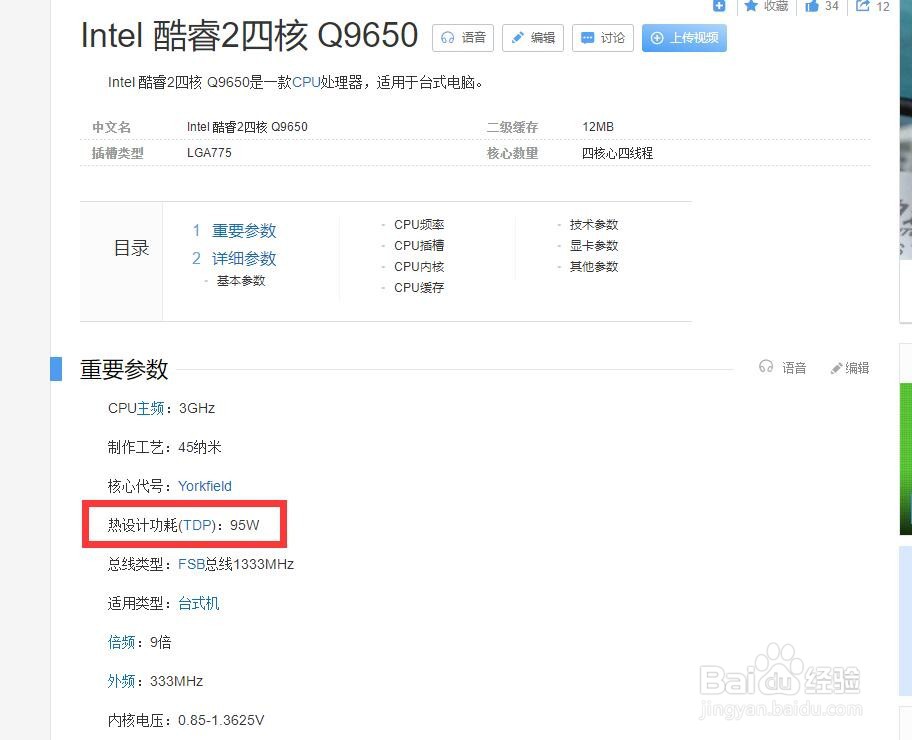Click the blue plus icon at top

point(719,6)
